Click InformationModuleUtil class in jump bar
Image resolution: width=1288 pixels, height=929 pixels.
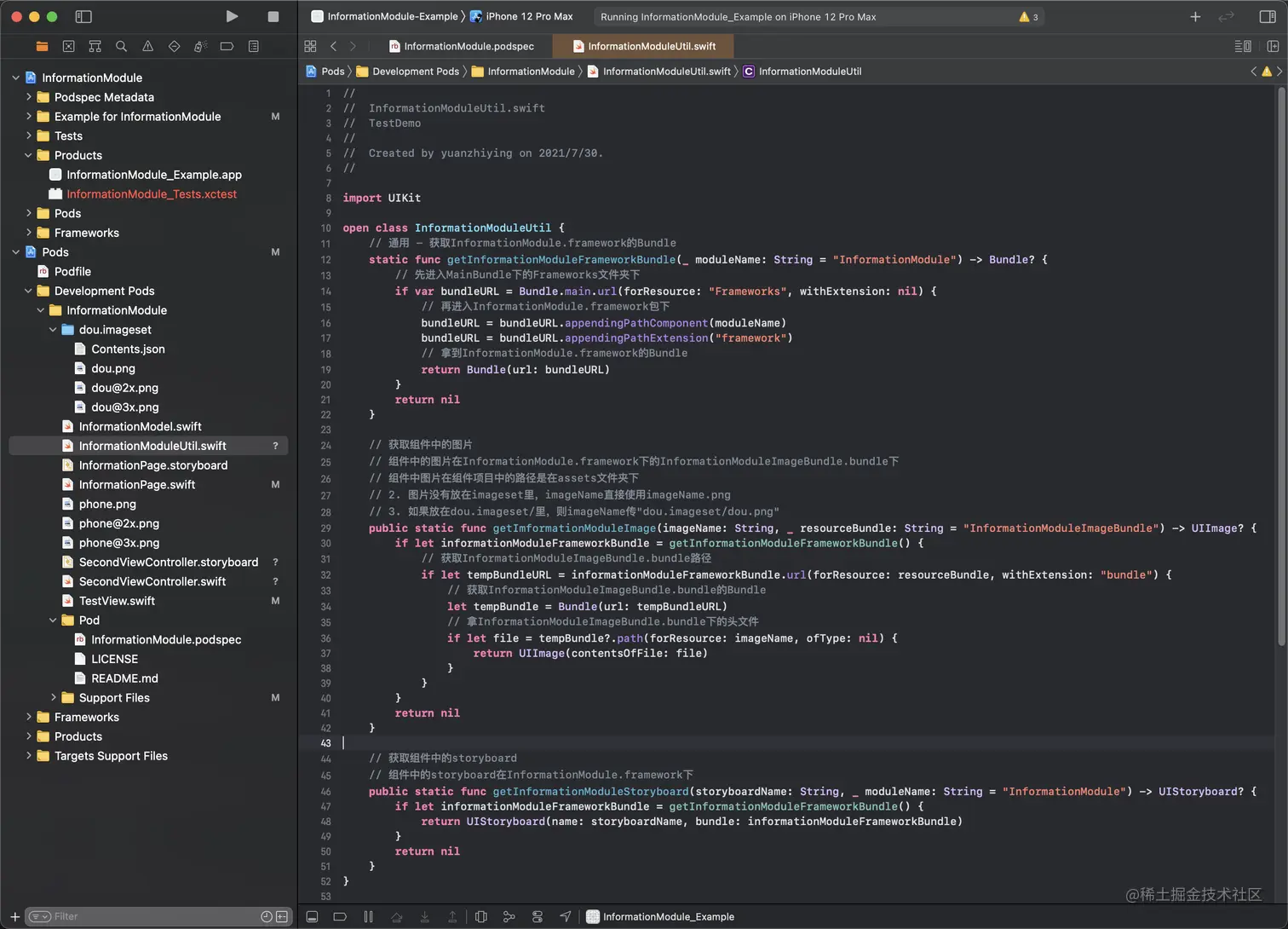(x=802, y=72)
